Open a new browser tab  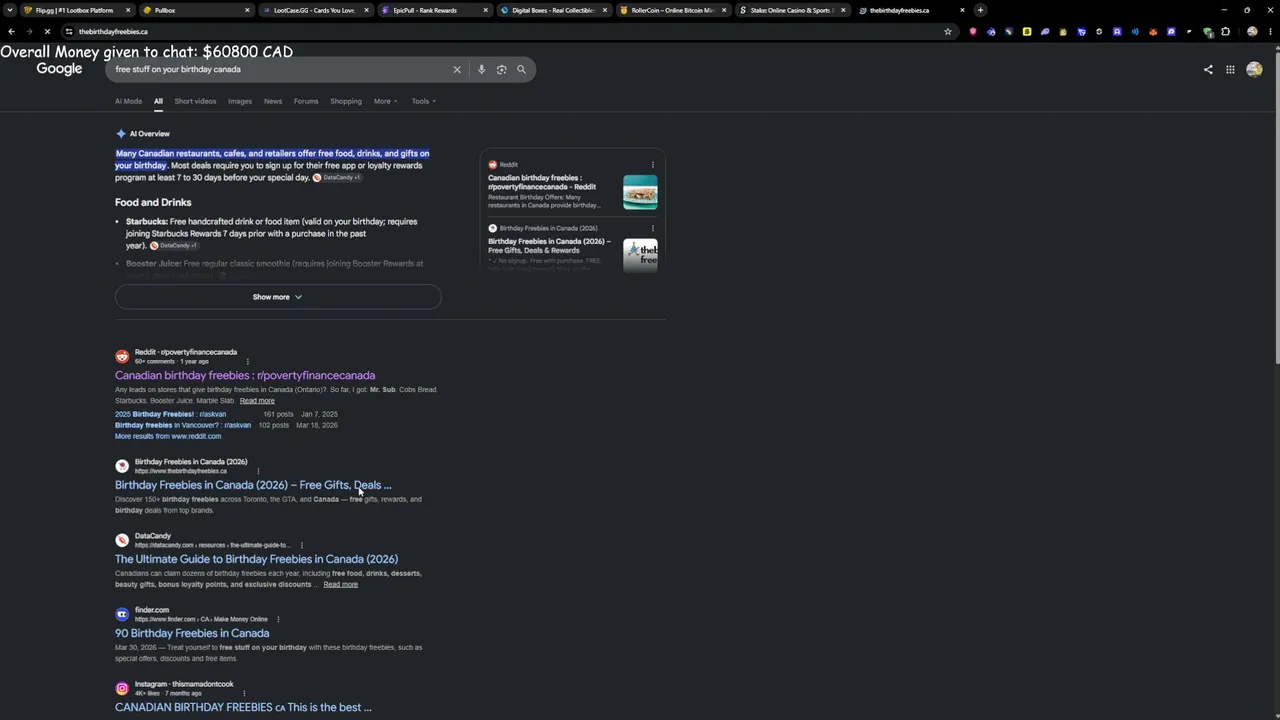click(x=980, y=10)
